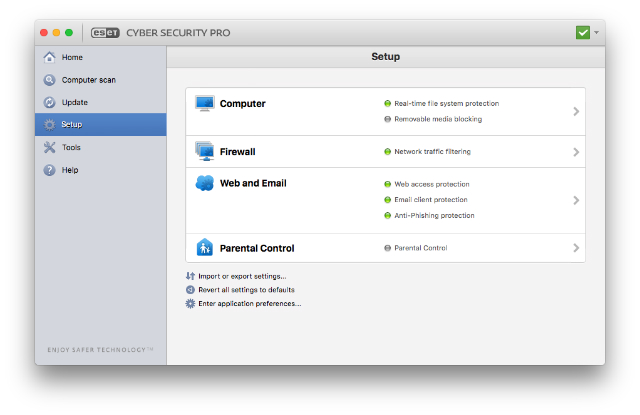The image size is (640, 415).
Task: Click Real-time file system protection text
Action: (x=447, y=104)
